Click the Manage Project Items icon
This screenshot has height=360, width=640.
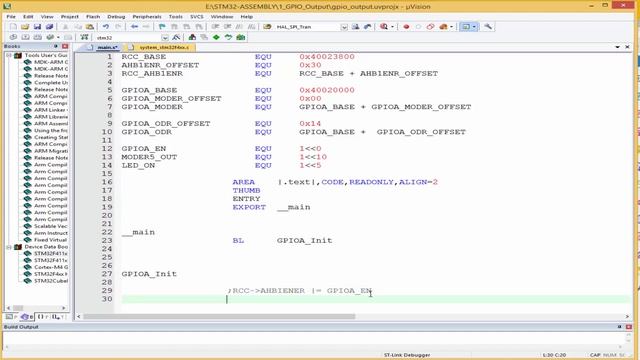pyautogui.click(x=192, y=37)
